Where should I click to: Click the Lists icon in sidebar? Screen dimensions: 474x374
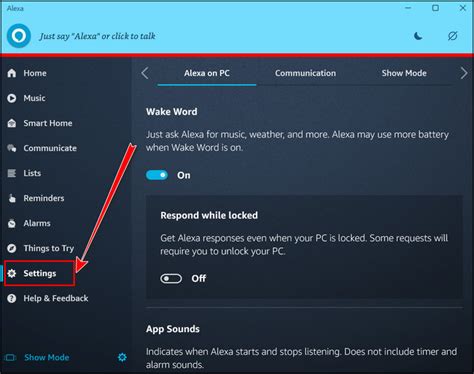pos(12,173)
